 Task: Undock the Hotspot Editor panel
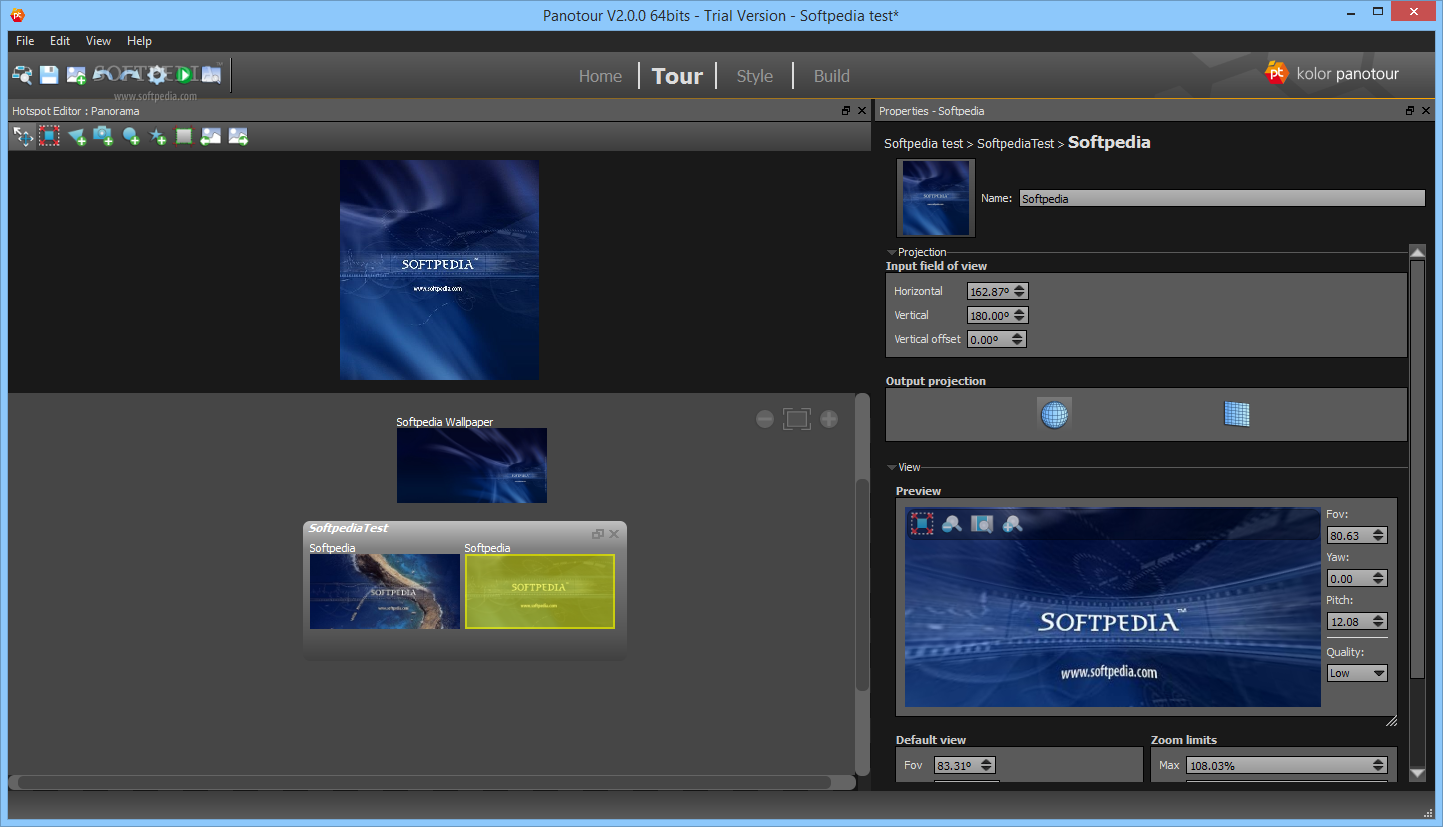click(x=846, y=111)
